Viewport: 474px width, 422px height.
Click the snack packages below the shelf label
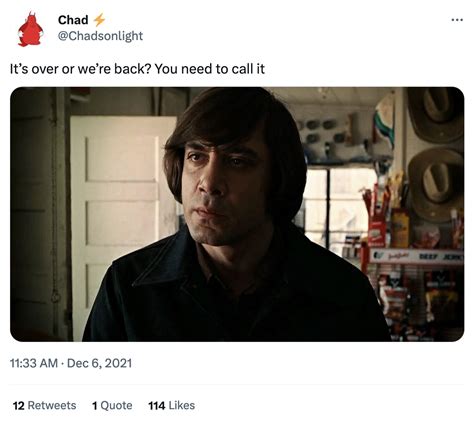(x=420, y=303)
